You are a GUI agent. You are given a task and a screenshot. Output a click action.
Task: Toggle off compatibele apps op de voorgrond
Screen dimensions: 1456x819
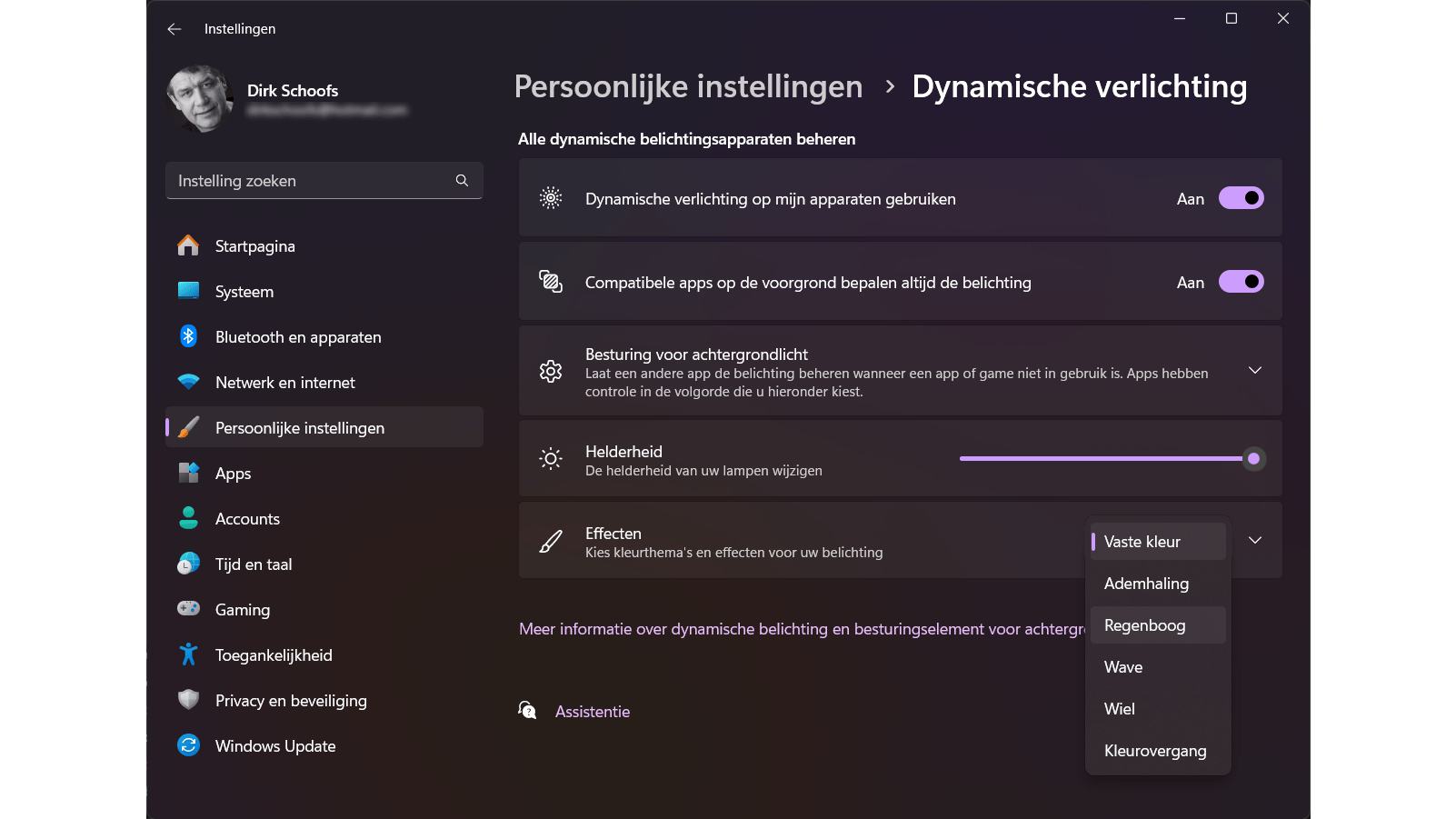[x=1241, y=282]
